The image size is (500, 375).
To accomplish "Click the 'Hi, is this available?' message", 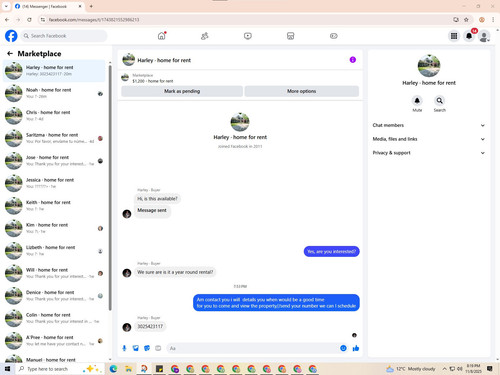I will pos(157,199).
